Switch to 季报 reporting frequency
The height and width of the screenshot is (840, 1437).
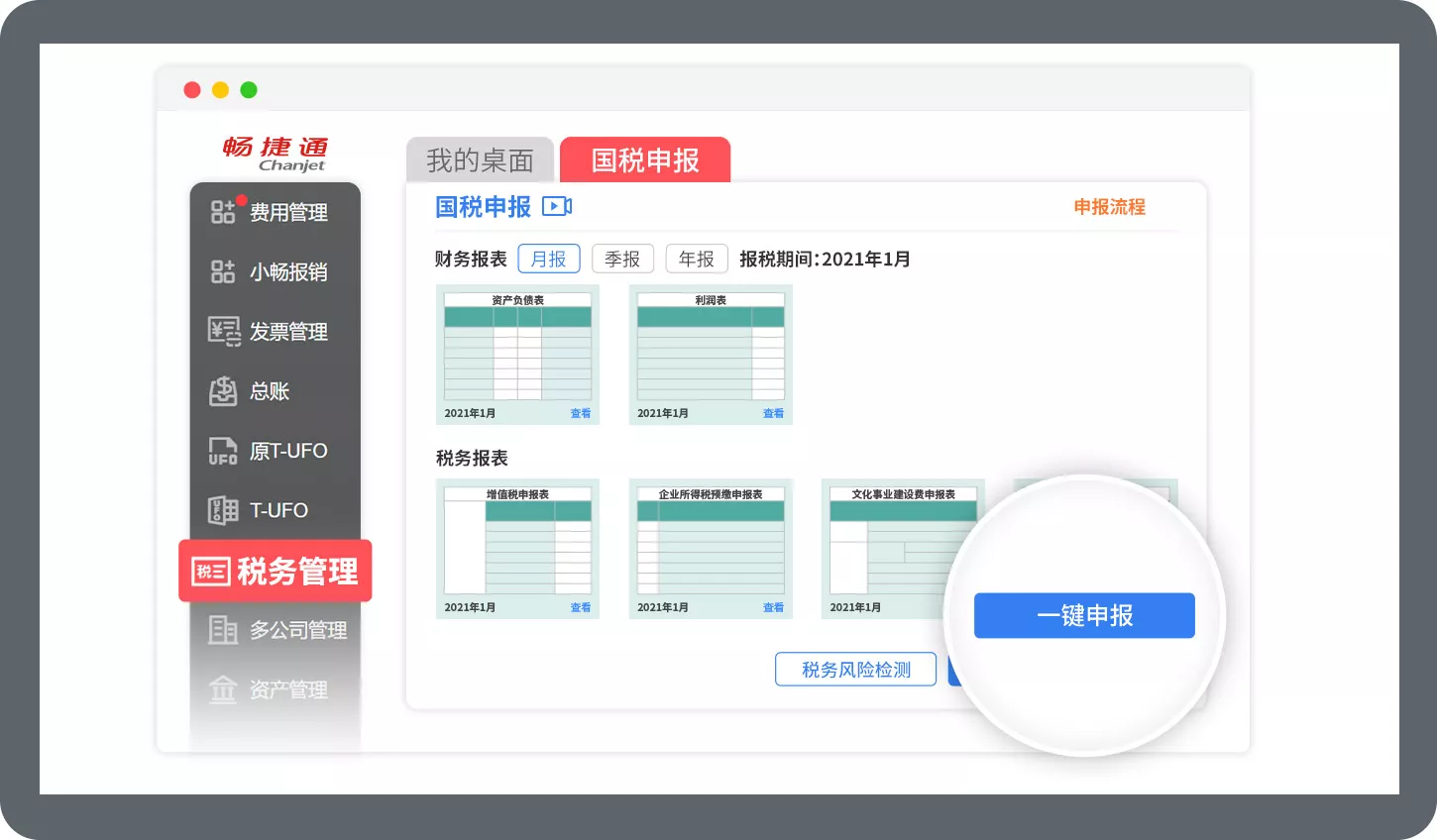pos(622,259)
